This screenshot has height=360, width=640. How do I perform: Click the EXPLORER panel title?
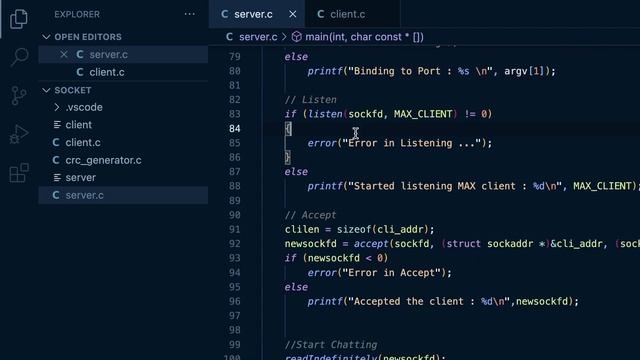pos(77,14)
